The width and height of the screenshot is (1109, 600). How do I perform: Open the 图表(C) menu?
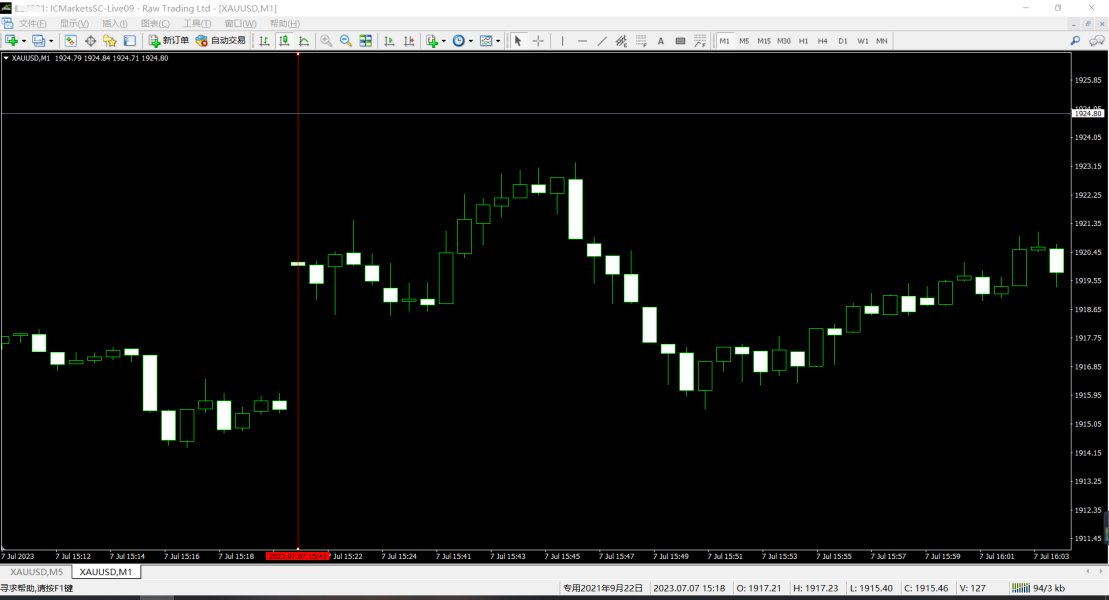point(155,23)
